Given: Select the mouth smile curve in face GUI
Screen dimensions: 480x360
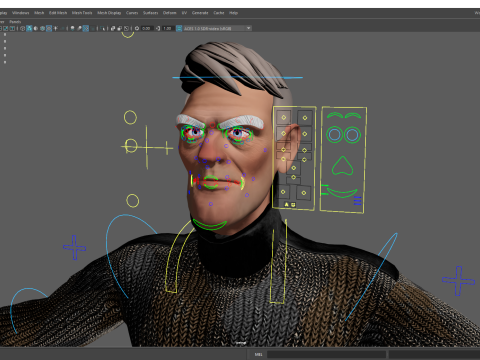Looking at the screenshot, I should [x=342, y=193].
